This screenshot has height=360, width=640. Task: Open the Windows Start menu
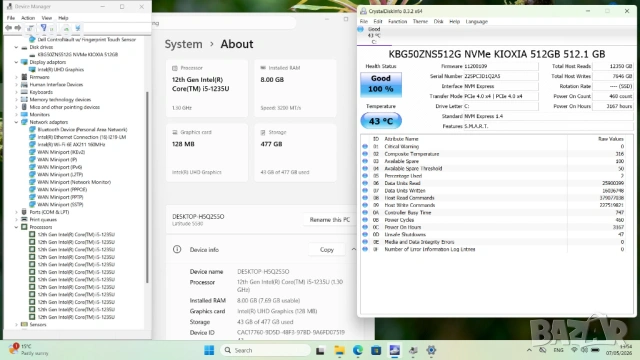point(209,350)
